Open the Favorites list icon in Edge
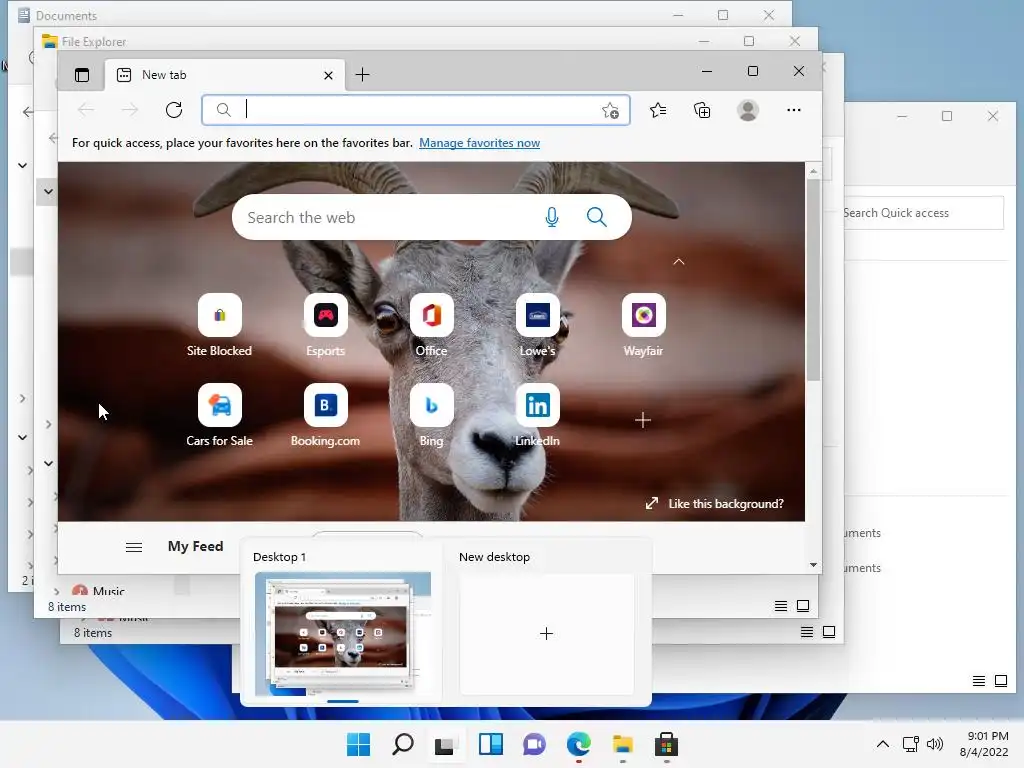 point(658,110)
